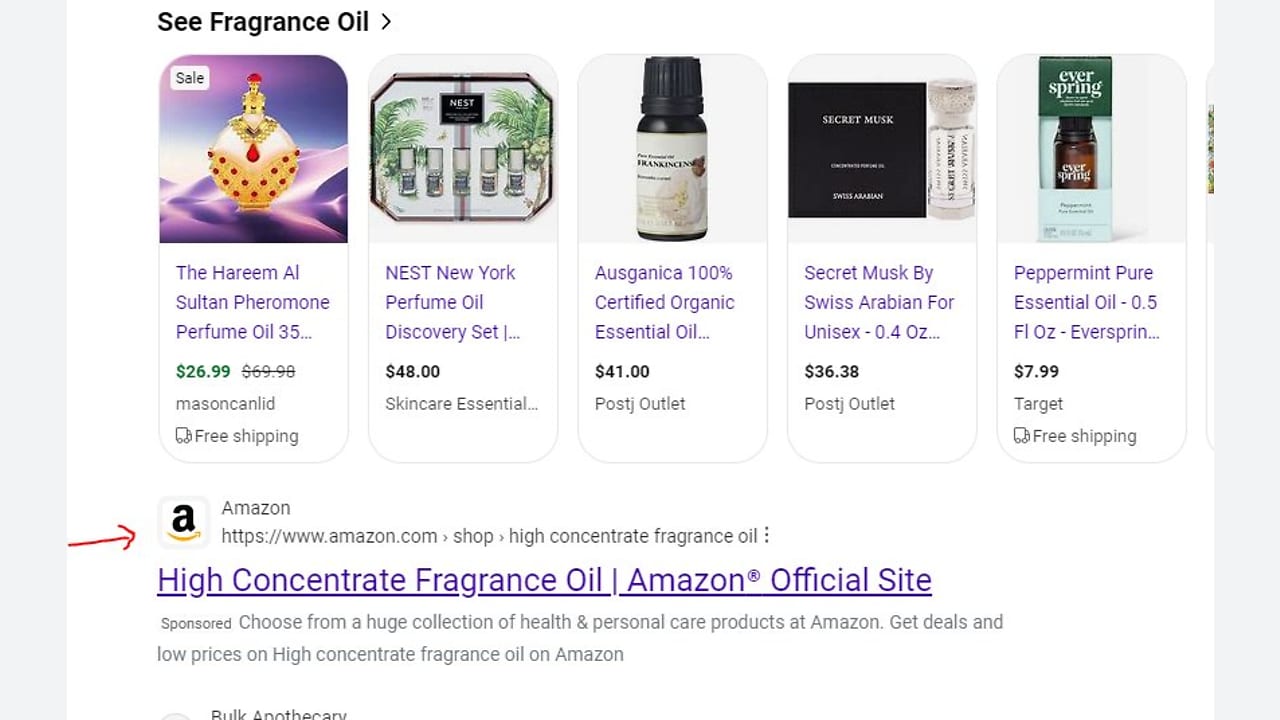1280x720 pixels.
Task: Open the three-dot menu beside Amazon URL
Action: tap(767, 536)
